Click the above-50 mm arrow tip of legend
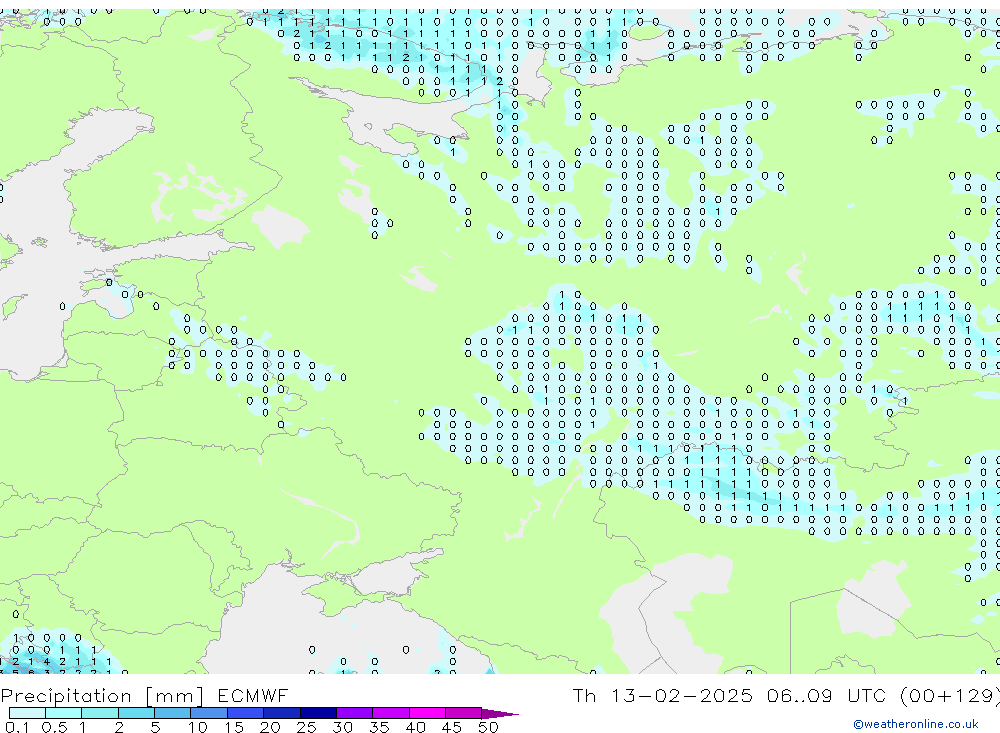 (x=500, y=713)
